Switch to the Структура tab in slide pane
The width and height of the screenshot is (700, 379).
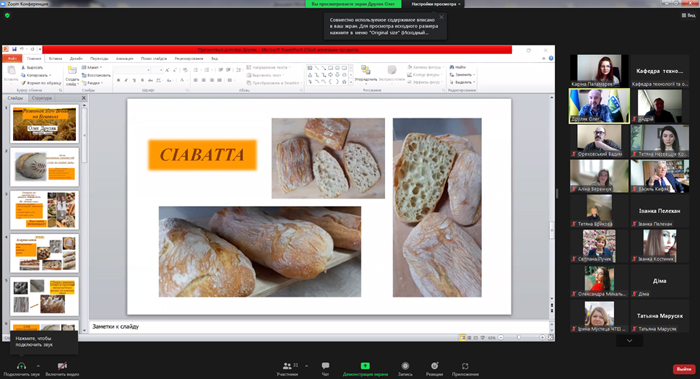coord(42,98)
